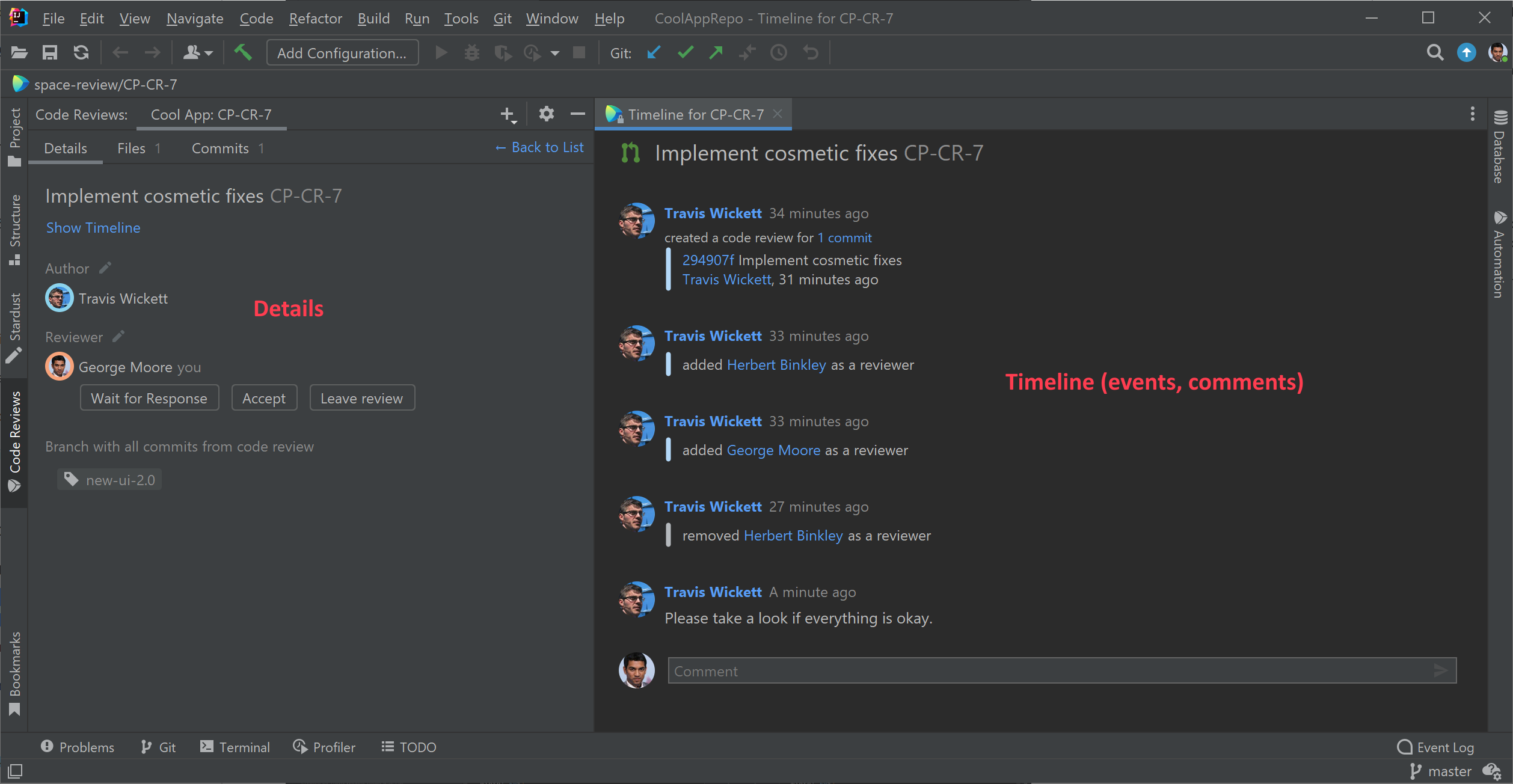
Task: Open the Refactor menu
Action: click(x=315, y=19)
